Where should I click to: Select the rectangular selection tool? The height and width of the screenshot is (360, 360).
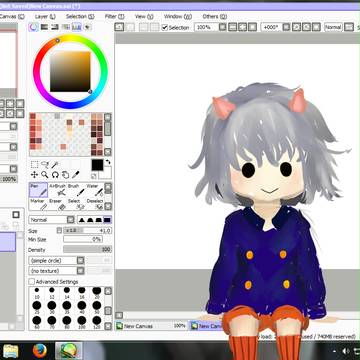tap(34, 164)
